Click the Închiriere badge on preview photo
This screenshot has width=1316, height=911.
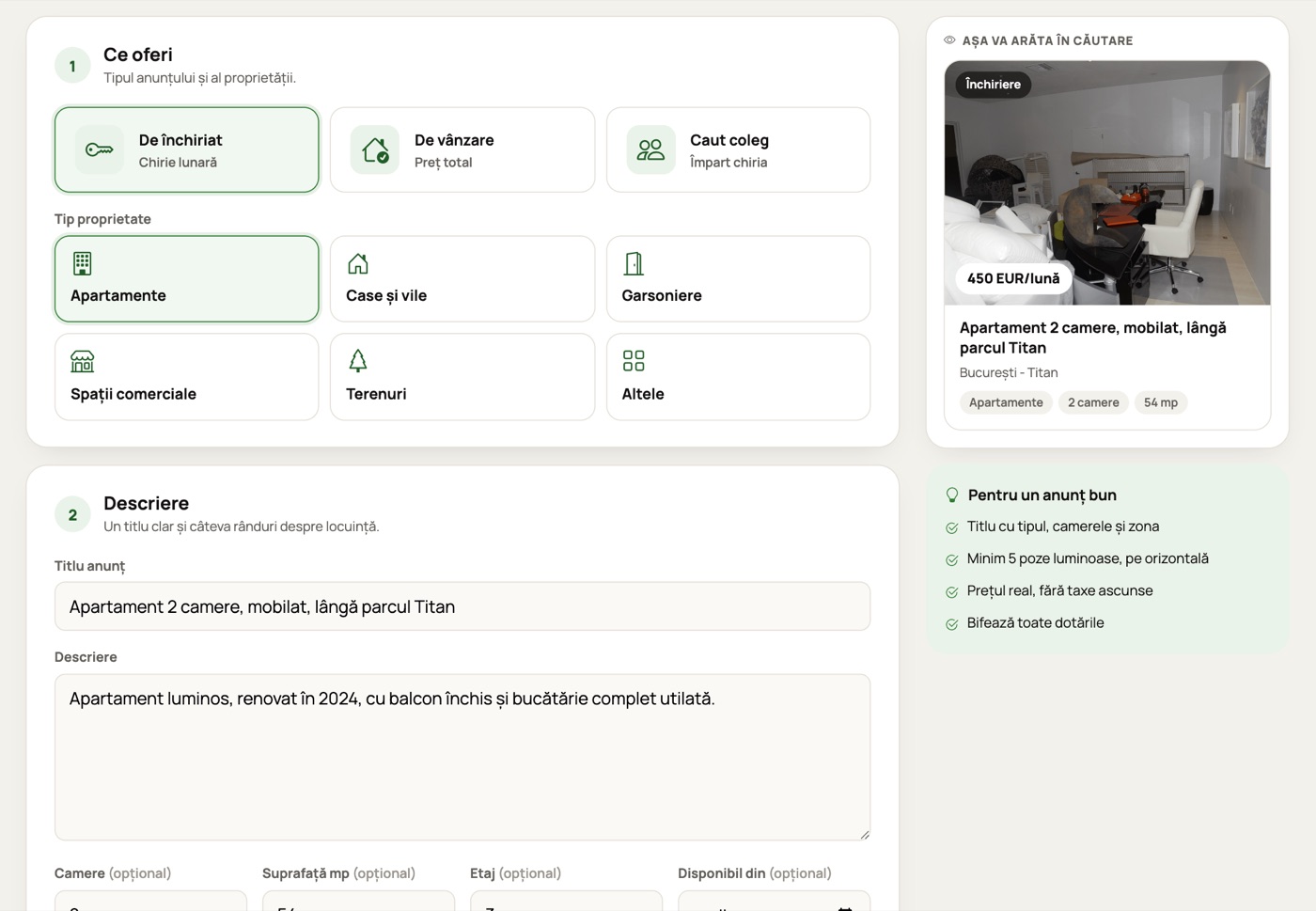(994, 85)
